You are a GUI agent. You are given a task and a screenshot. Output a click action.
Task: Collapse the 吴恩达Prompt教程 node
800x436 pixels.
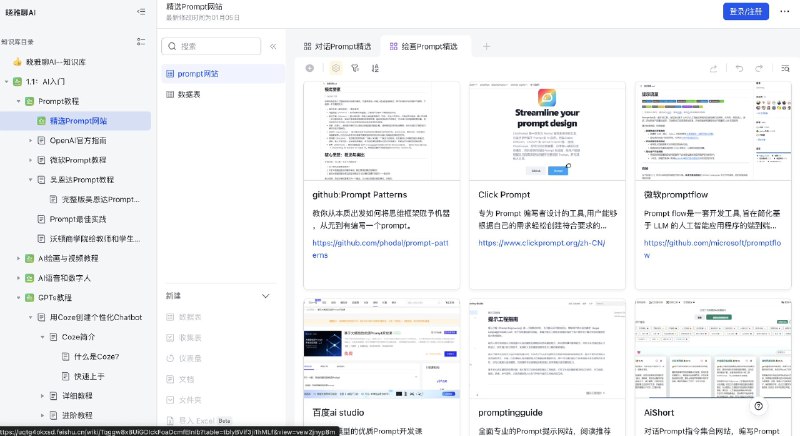click(30, 179)
